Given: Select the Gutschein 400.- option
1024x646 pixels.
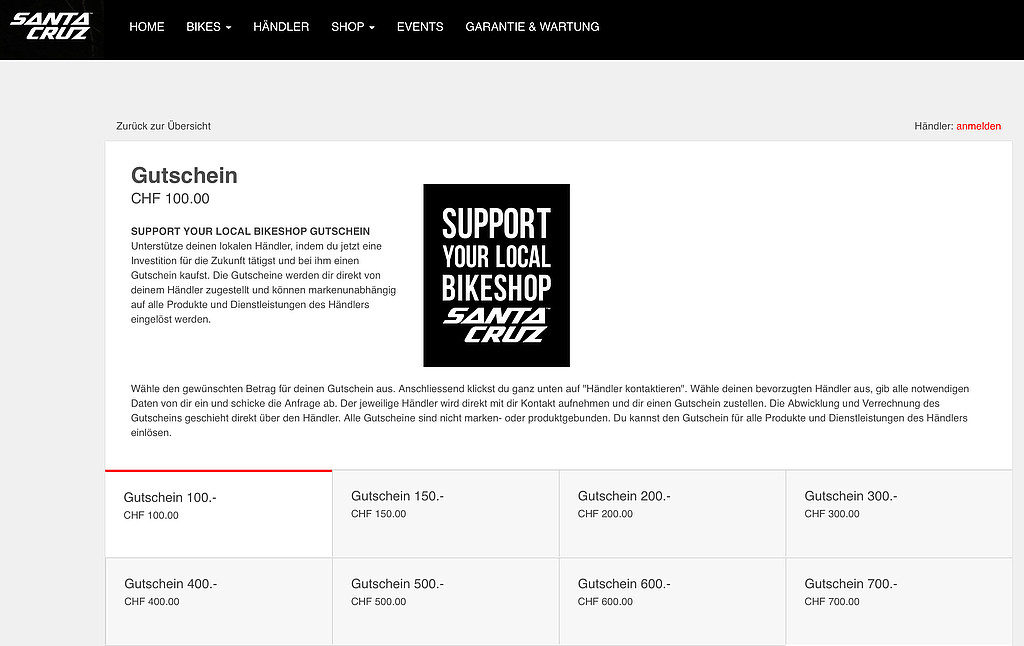Looking at the screenshot, I should [218, 600].
